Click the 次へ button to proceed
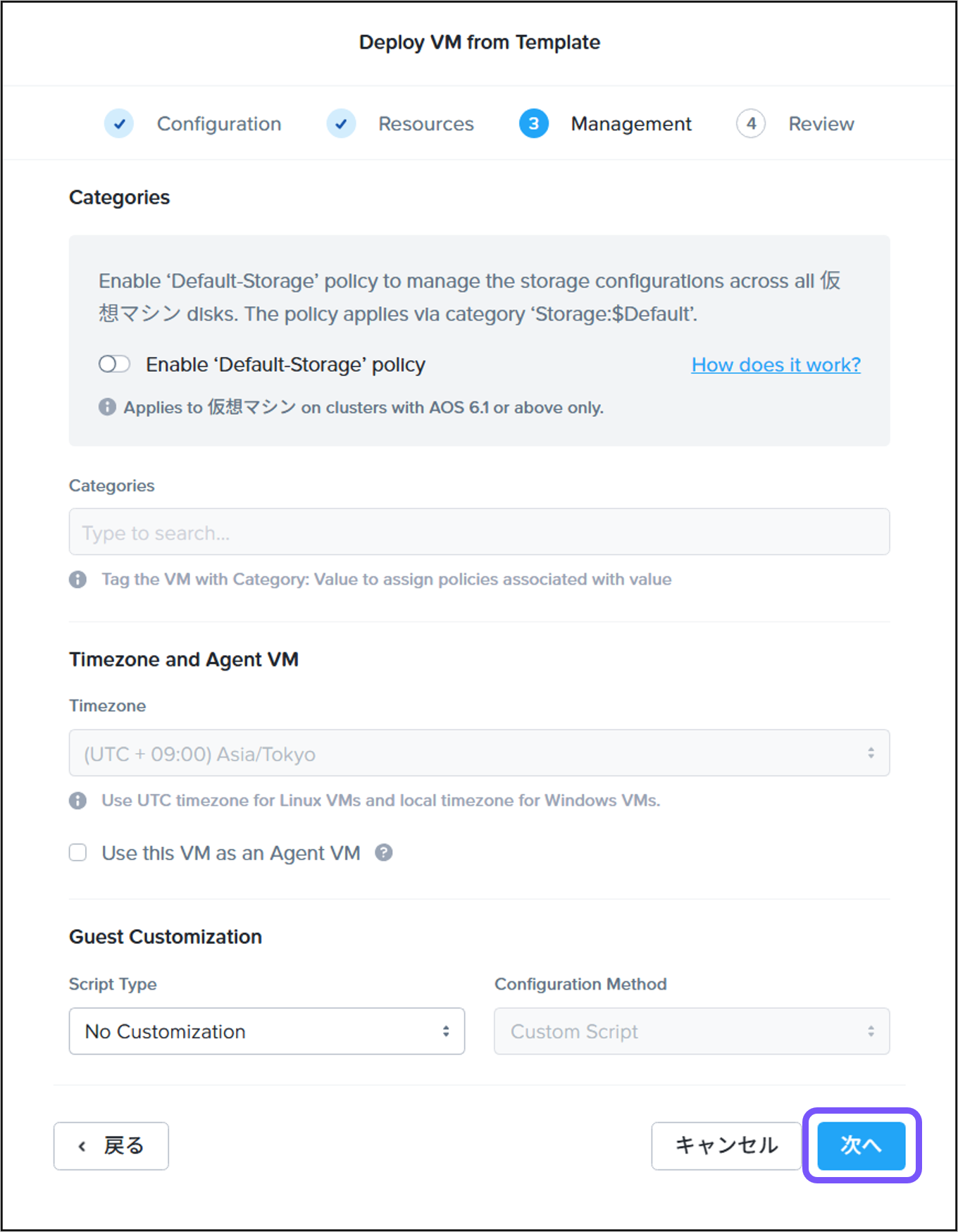Image resolution: width=958 pixels, height=1232 pixels. 861,1146
